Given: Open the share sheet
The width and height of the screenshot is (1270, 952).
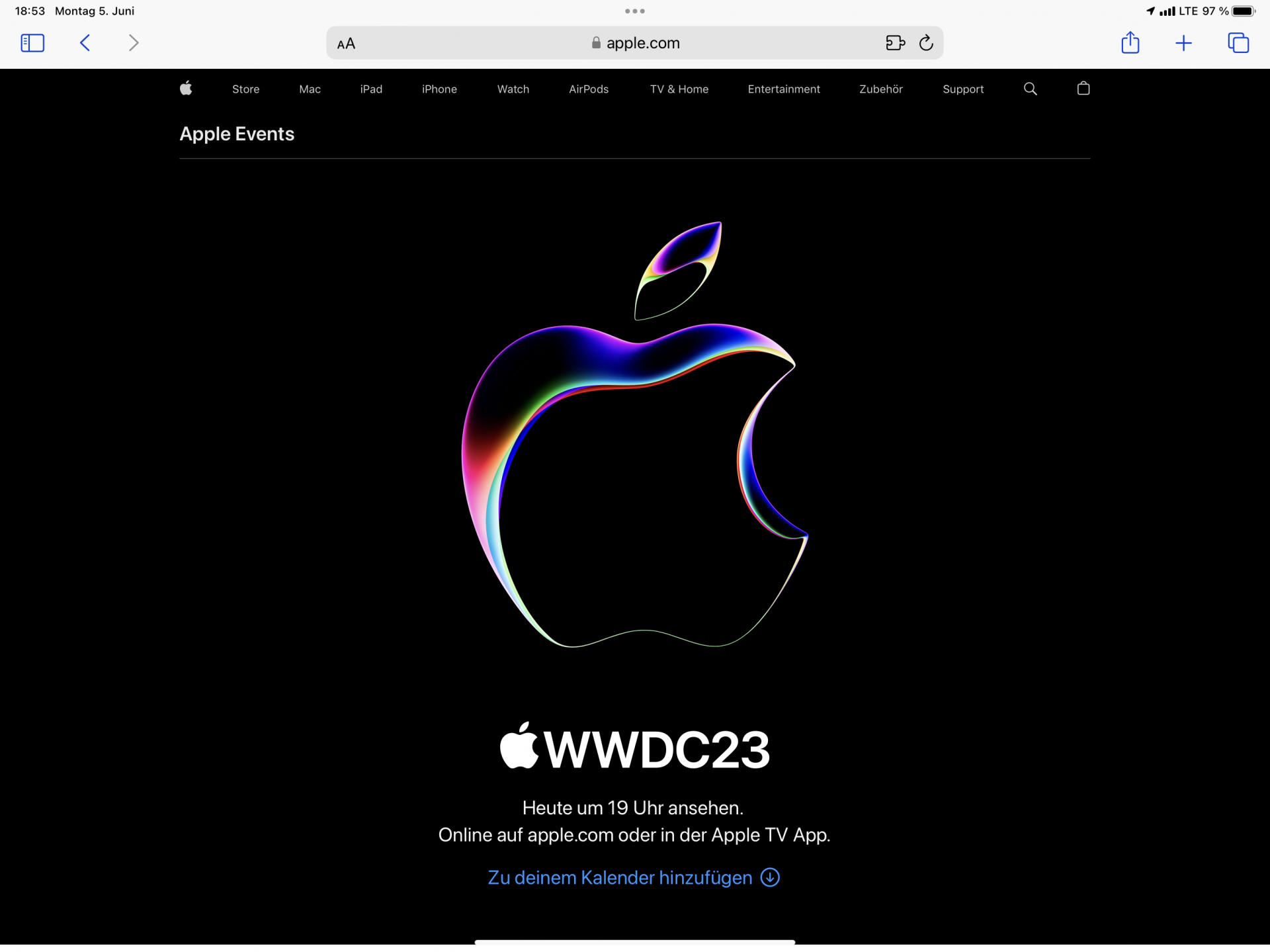Looking at the screenshot, I should pos(1130,43).
